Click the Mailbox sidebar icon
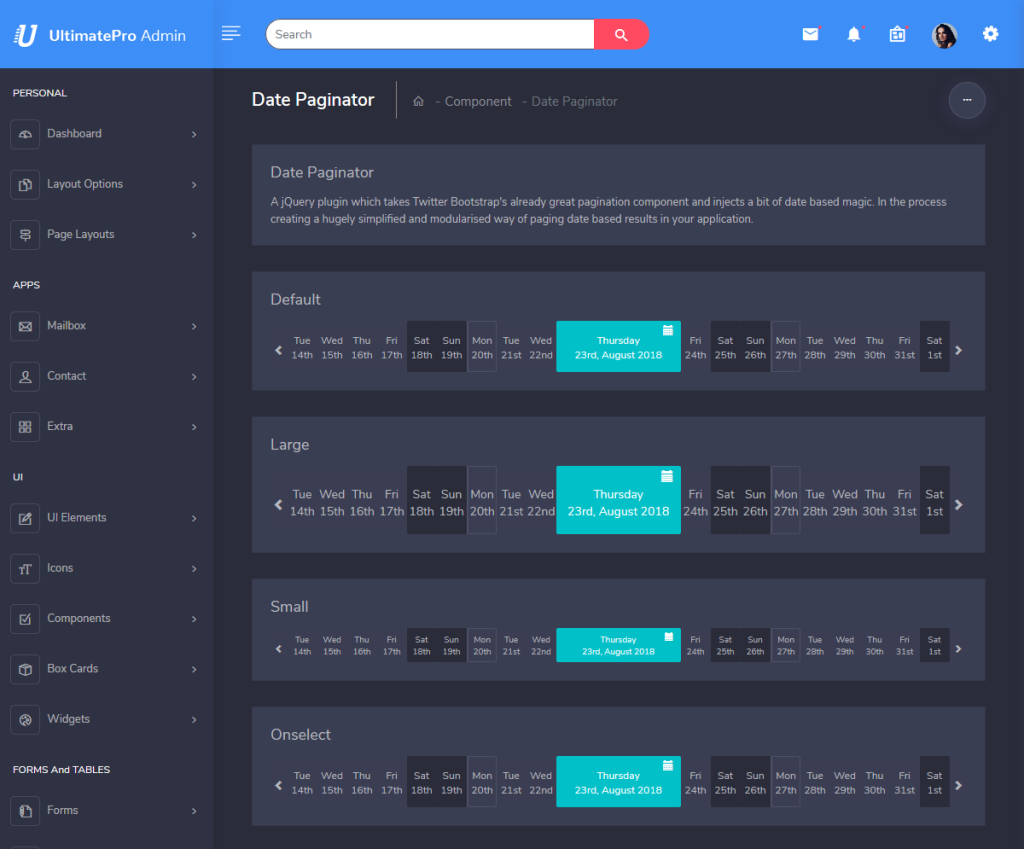This screenshot has width=1024, height=849. coord(25,326)
